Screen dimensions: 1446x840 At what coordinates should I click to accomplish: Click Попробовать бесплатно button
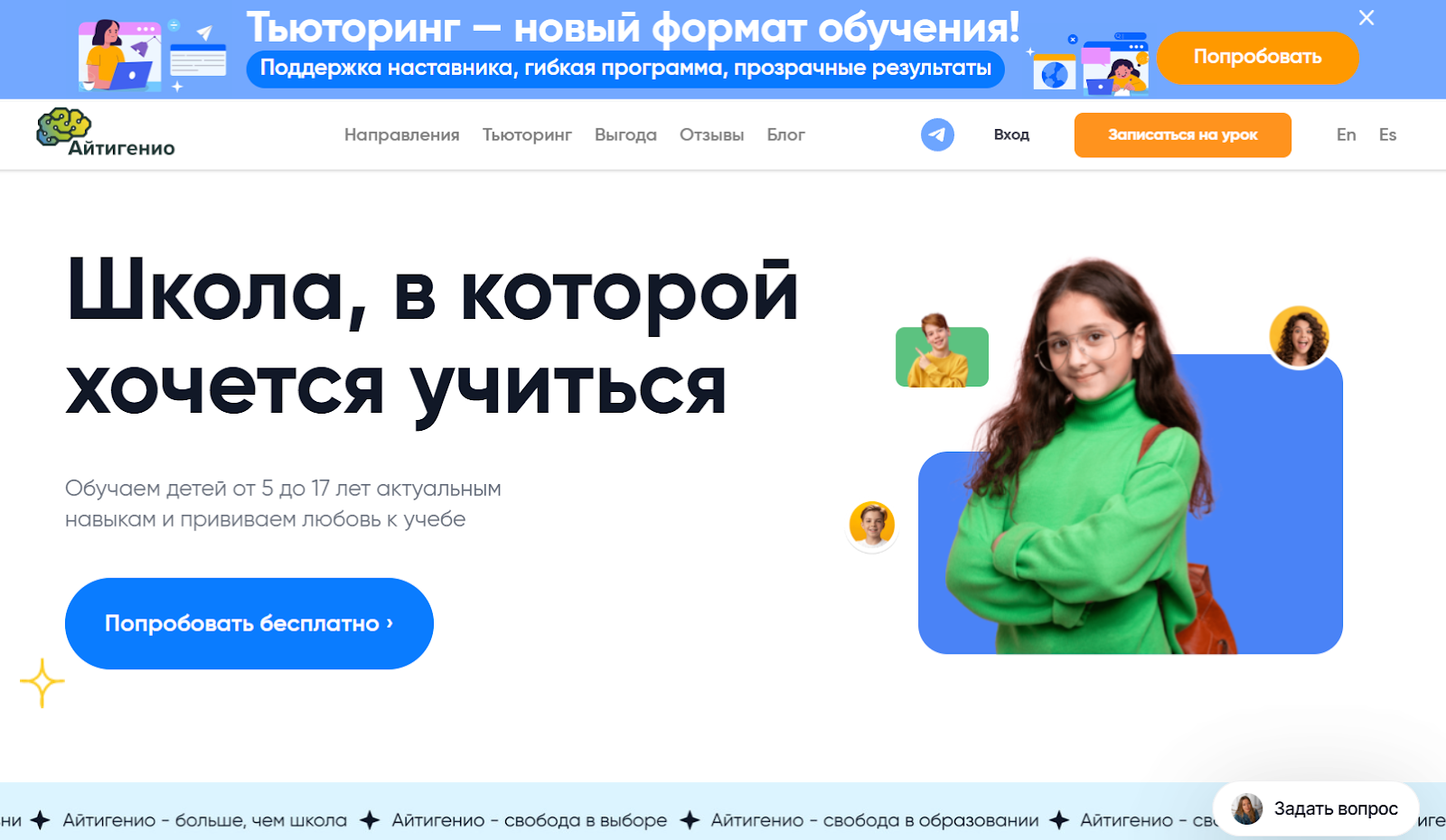[x=249, y=623]
